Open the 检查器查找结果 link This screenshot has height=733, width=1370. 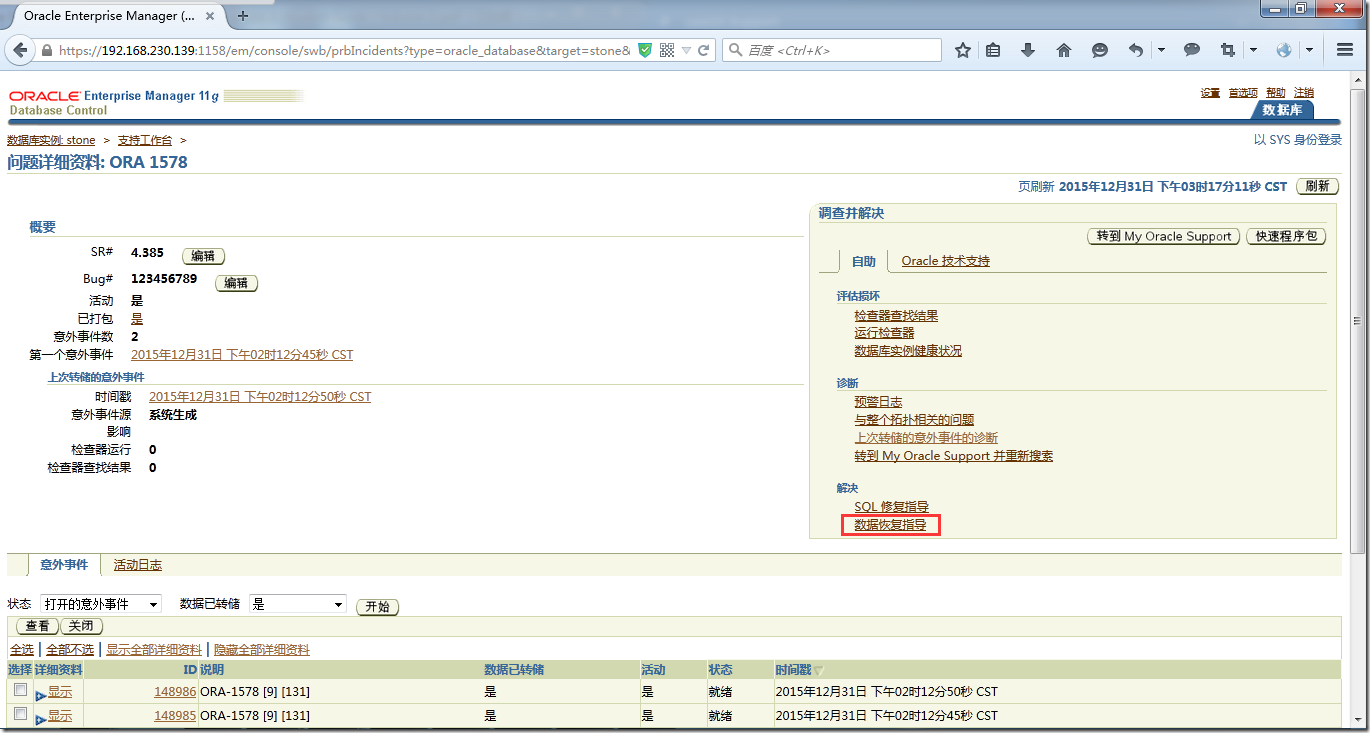coord(896,316)
